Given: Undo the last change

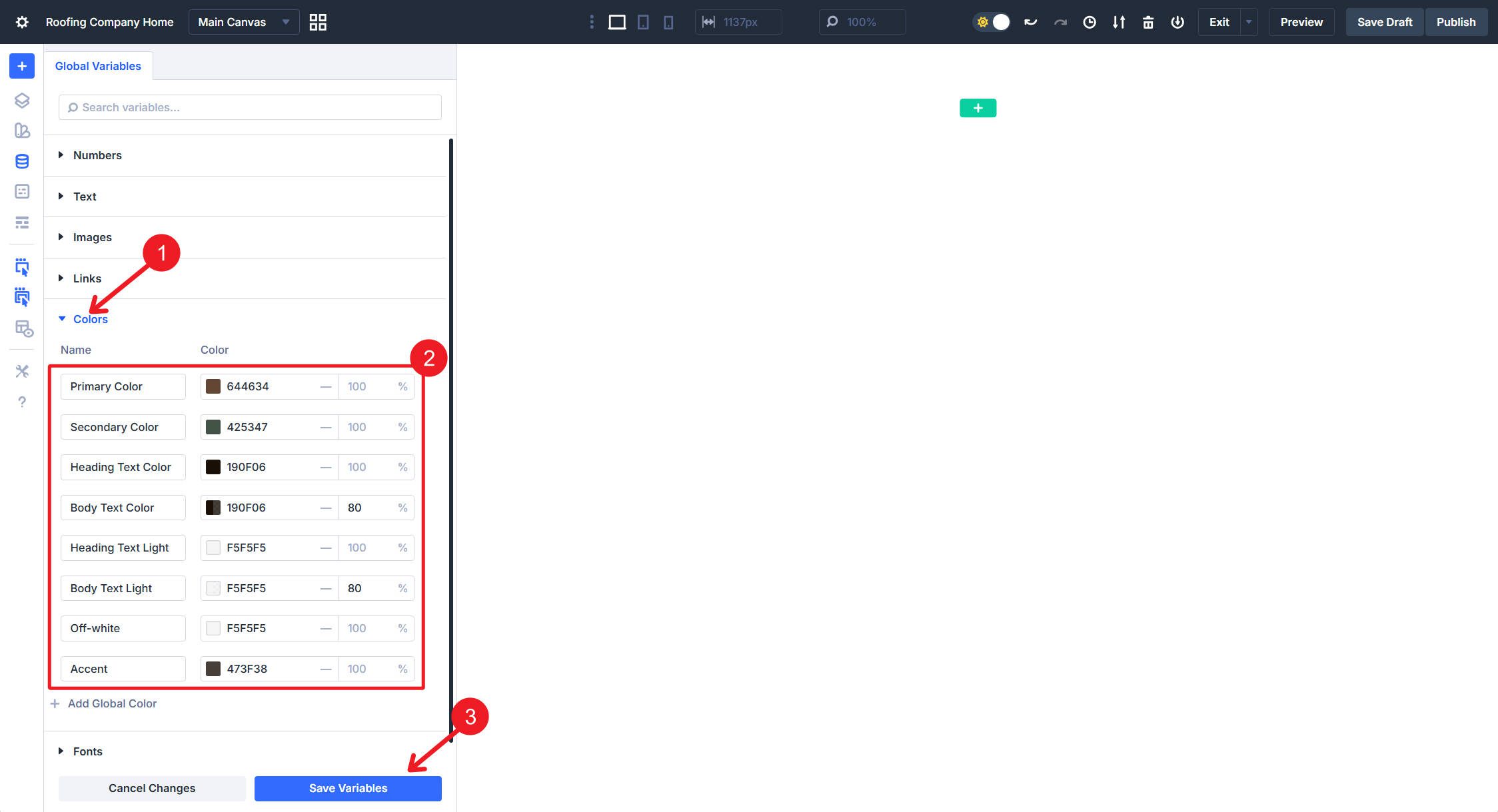Looking at the screenshot, I should [1030, 22].
